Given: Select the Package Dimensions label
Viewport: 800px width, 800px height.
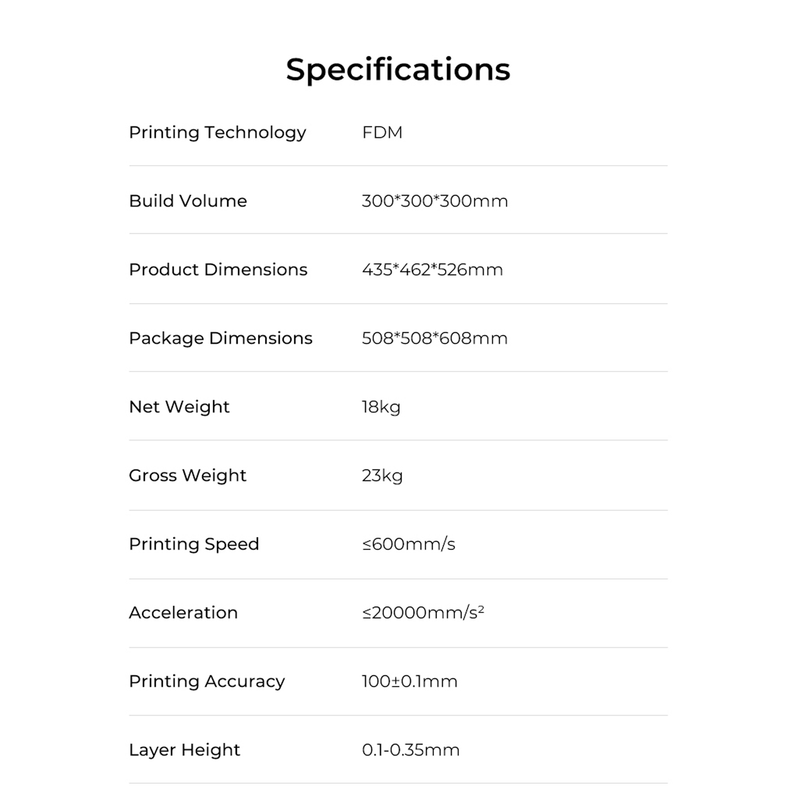Looking at the screenshot, I should coord(220,338).
